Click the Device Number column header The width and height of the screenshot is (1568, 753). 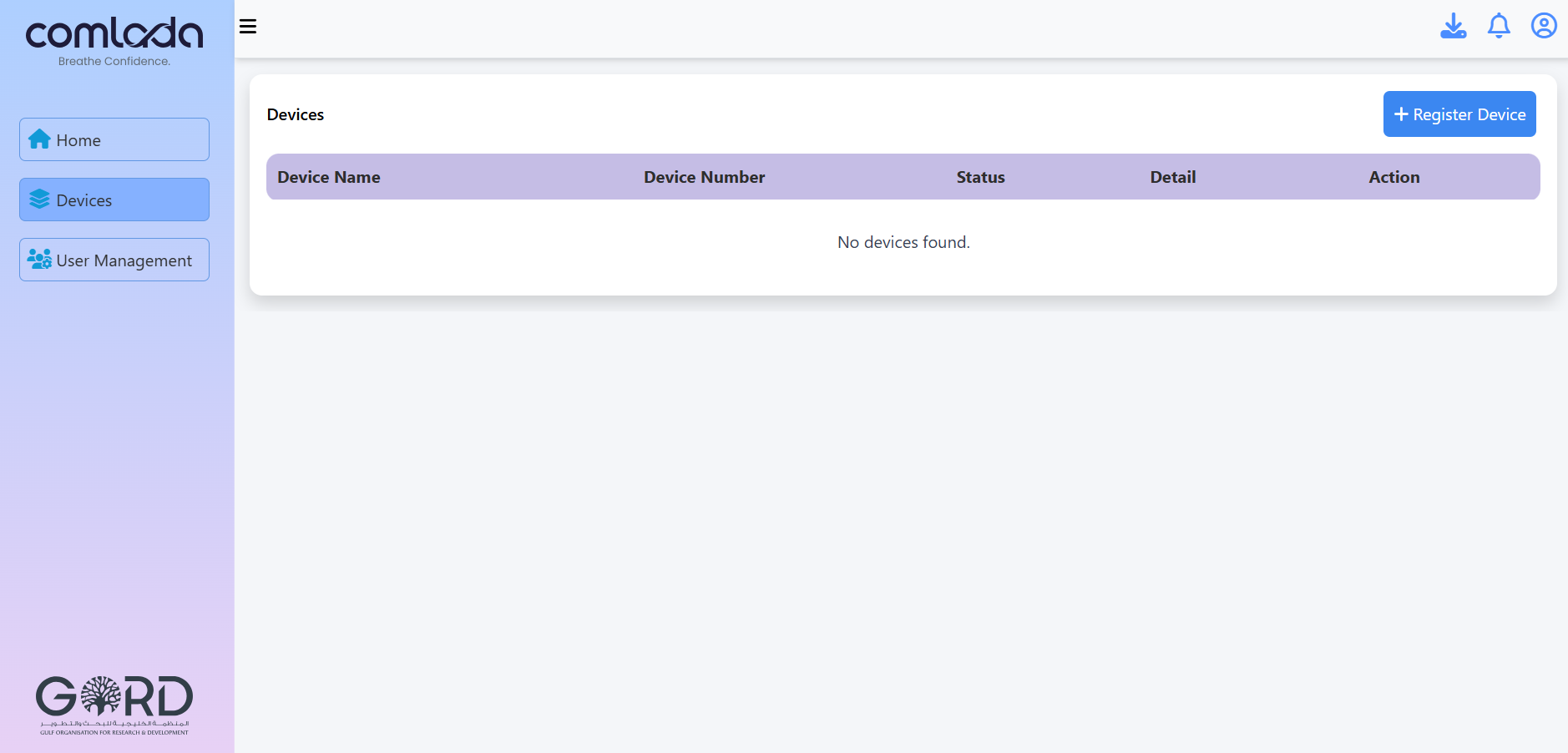[704, 177]
